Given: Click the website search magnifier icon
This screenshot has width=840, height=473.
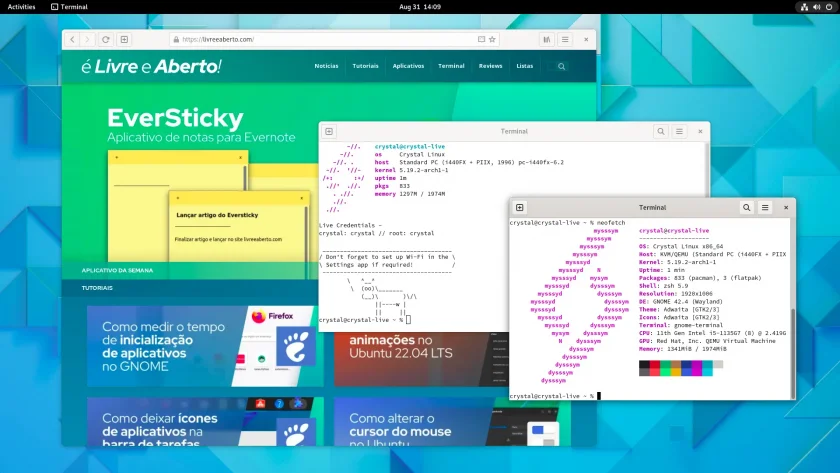Looking at the screenshot, I should [x=561, y=66].
